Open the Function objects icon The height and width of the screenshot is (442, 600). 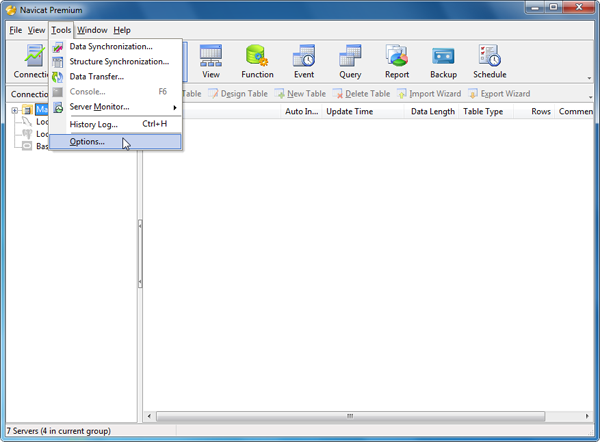point(257,55)
